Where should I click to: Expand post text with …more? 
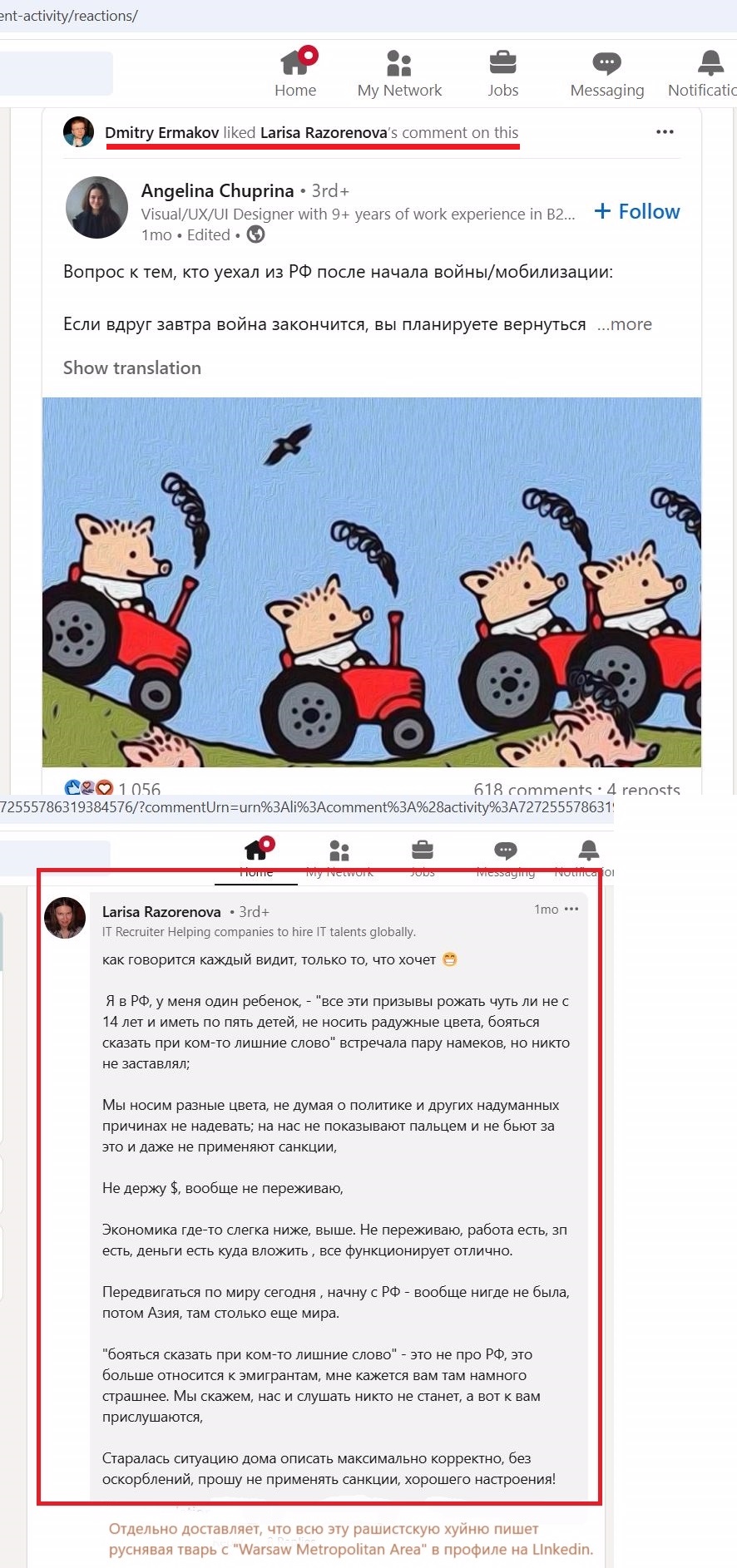click(x=625, y=324)
